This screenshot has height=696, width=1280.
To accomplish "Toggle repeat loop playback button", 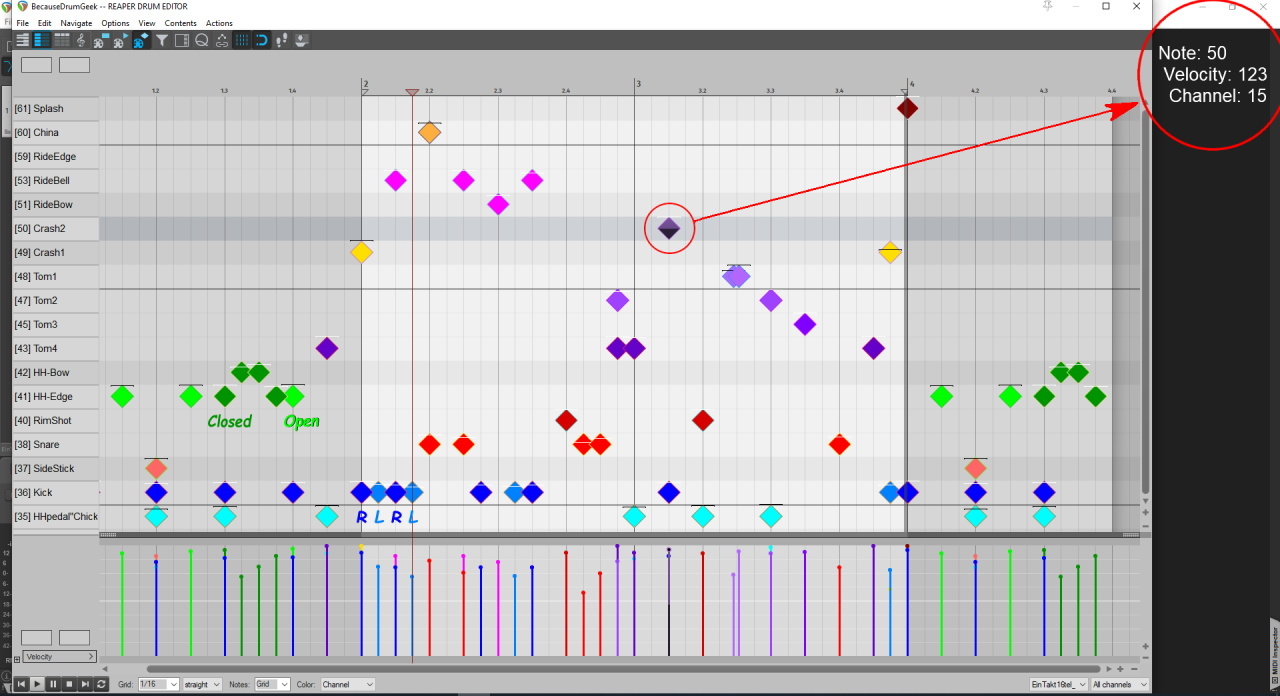I will tap(101, 684).
